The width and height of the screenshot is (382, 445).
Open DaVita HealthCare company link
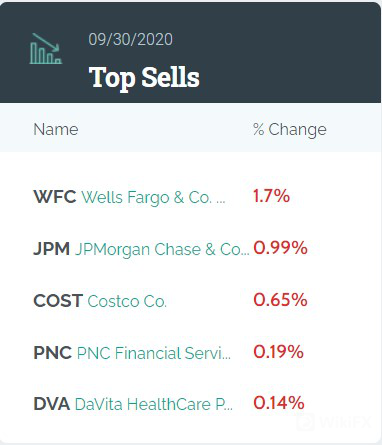coord(154,404)
